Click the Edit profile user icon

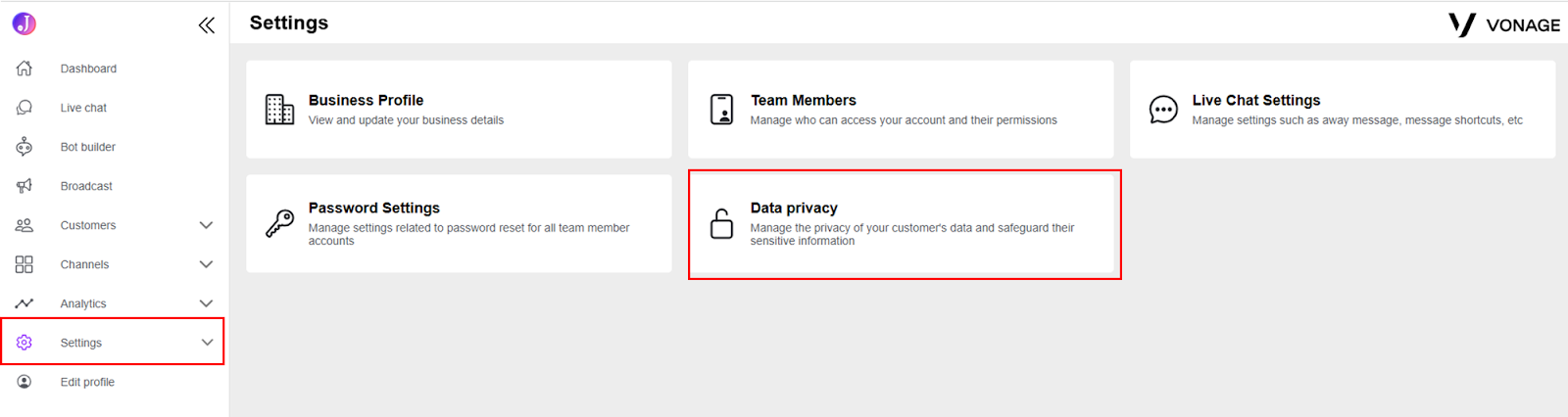(24, 382)
